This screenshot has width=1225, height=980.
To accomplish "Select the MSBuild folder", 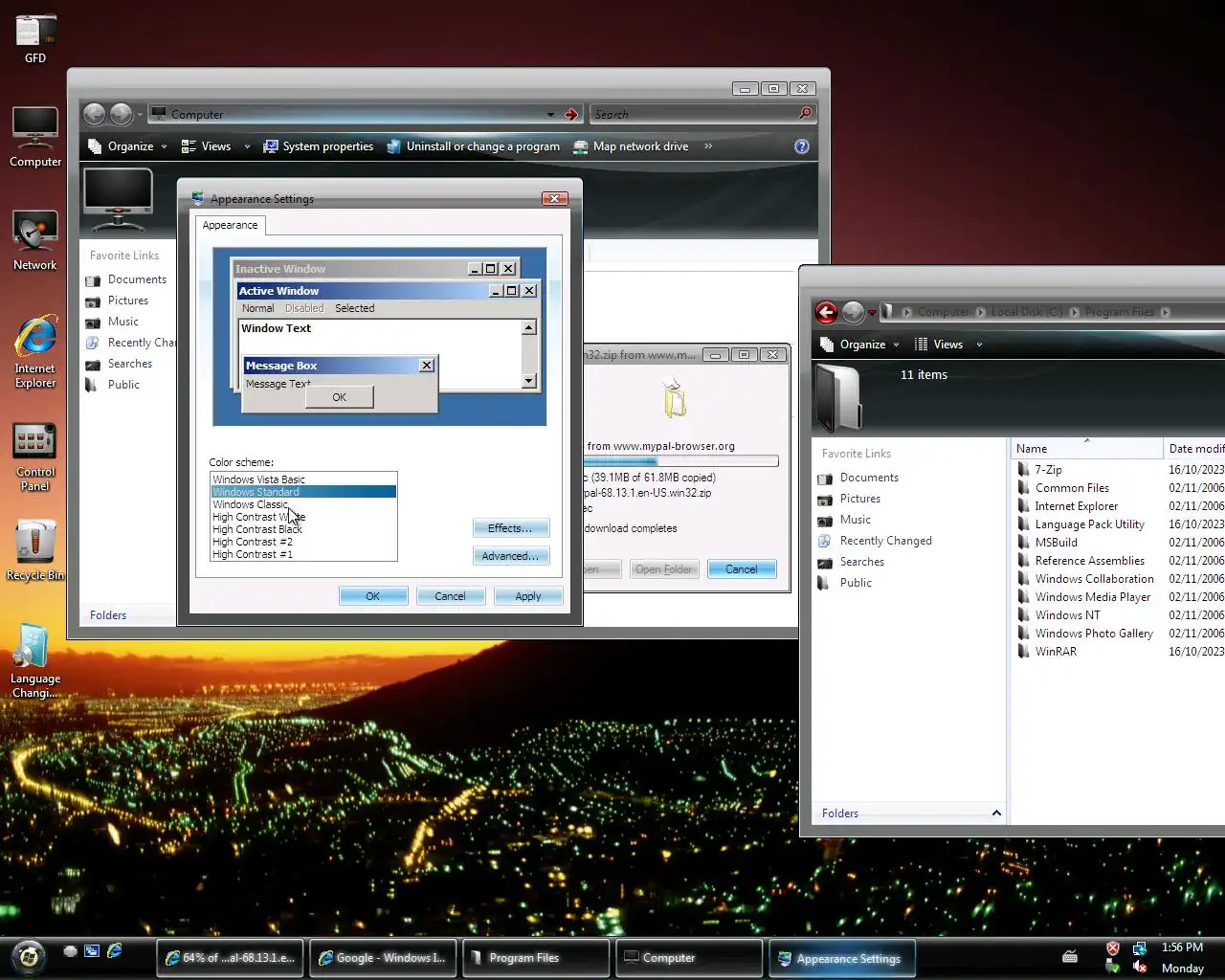I will pyautogui.click(x=1056, y=543).
